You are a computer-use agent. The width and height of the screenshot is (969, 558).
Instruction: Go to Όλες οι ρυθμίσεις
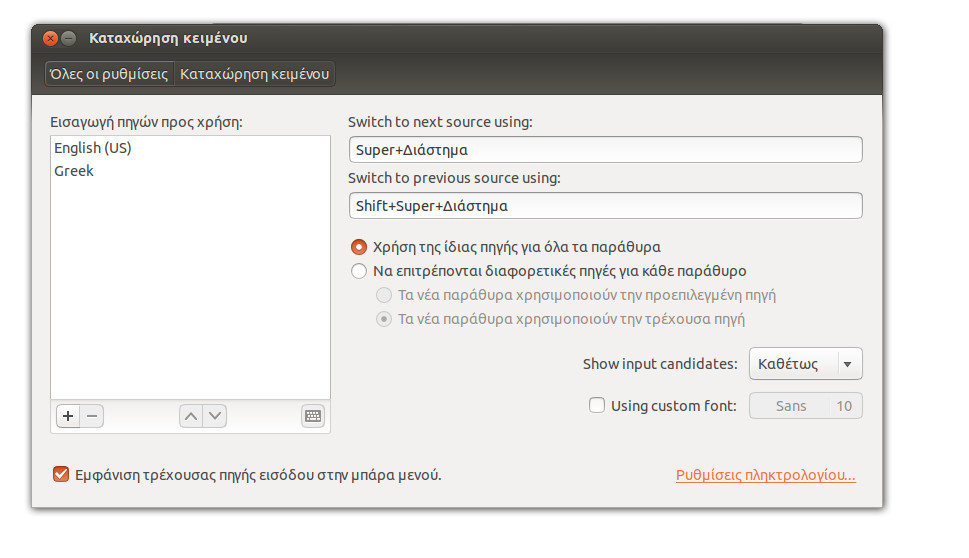(109, 74)
